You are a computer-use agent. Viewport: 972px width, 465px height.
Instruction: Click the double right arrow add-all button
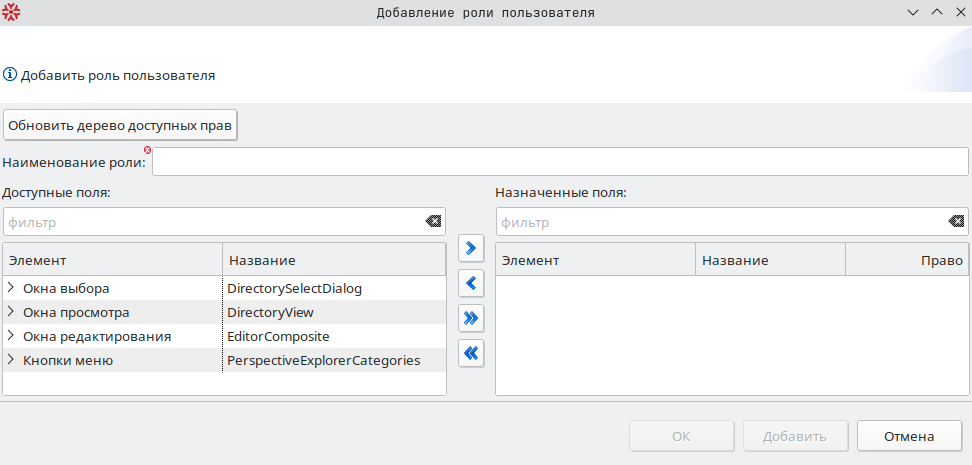[471, 319]
